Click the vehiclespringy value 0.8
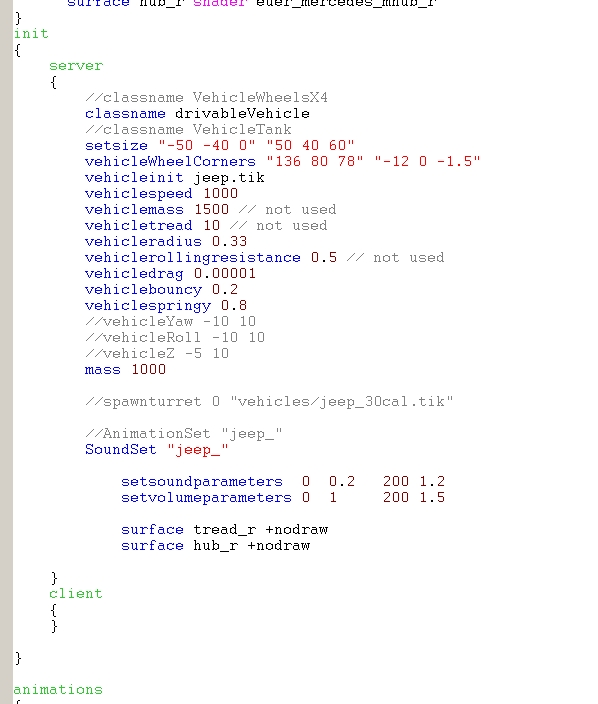 (x=234, y=306)
